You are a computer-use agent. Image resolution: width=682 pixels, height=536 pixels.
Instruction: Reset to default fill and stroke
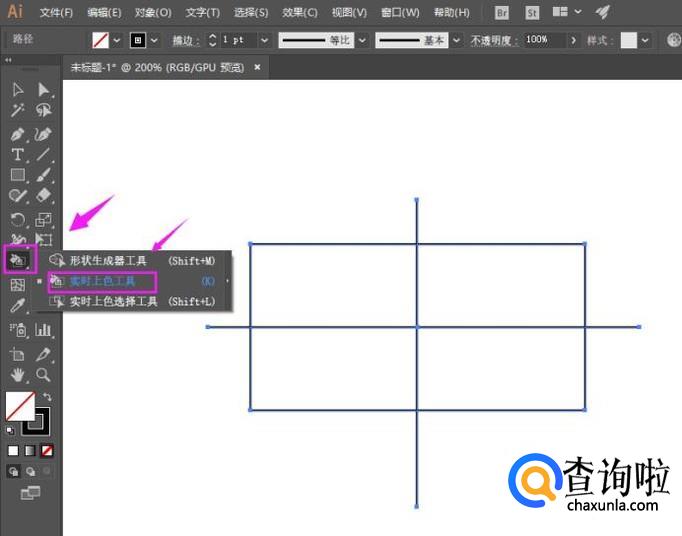tap(10, 430)
